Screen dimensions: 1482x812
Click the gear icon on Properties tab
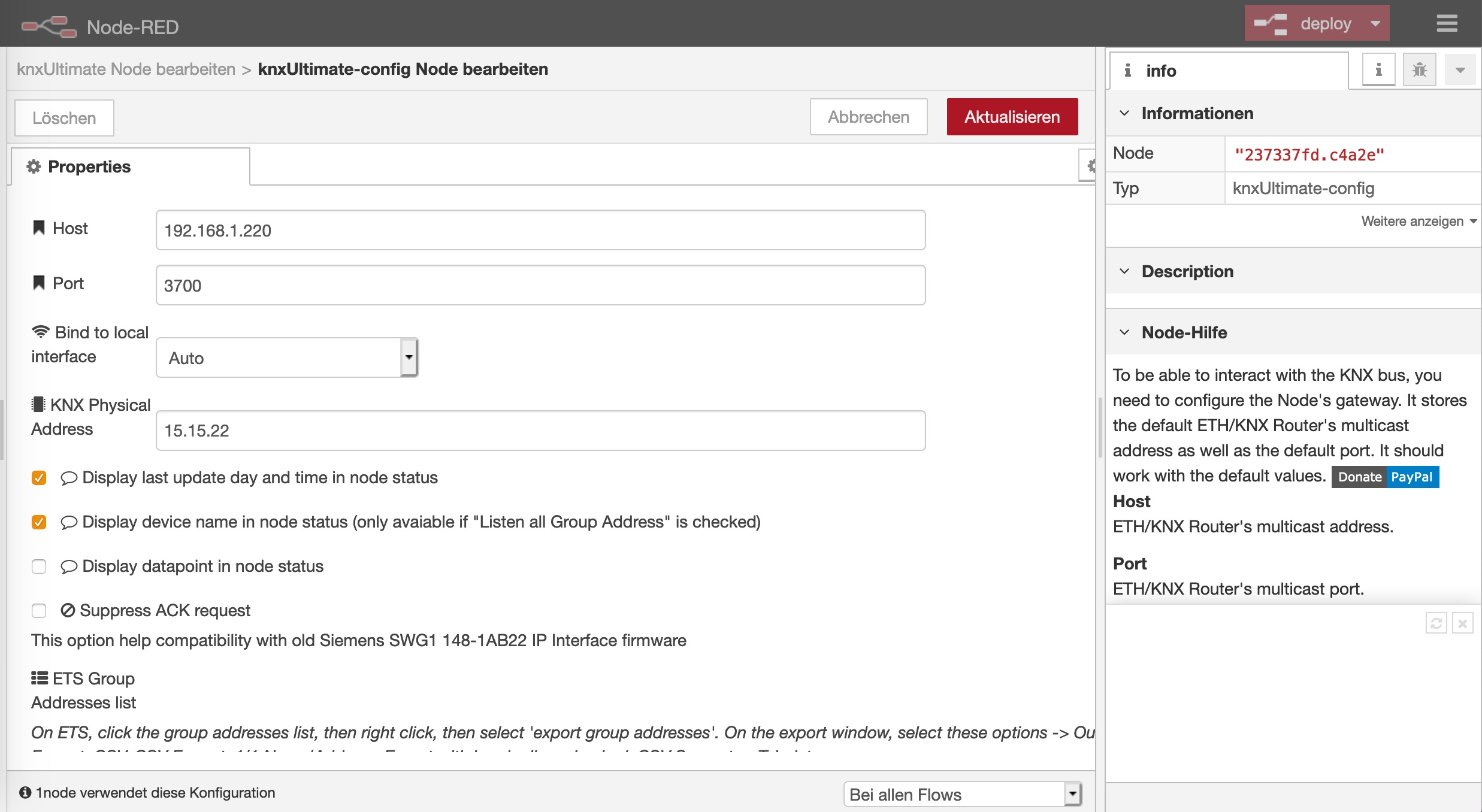point(34,166)
